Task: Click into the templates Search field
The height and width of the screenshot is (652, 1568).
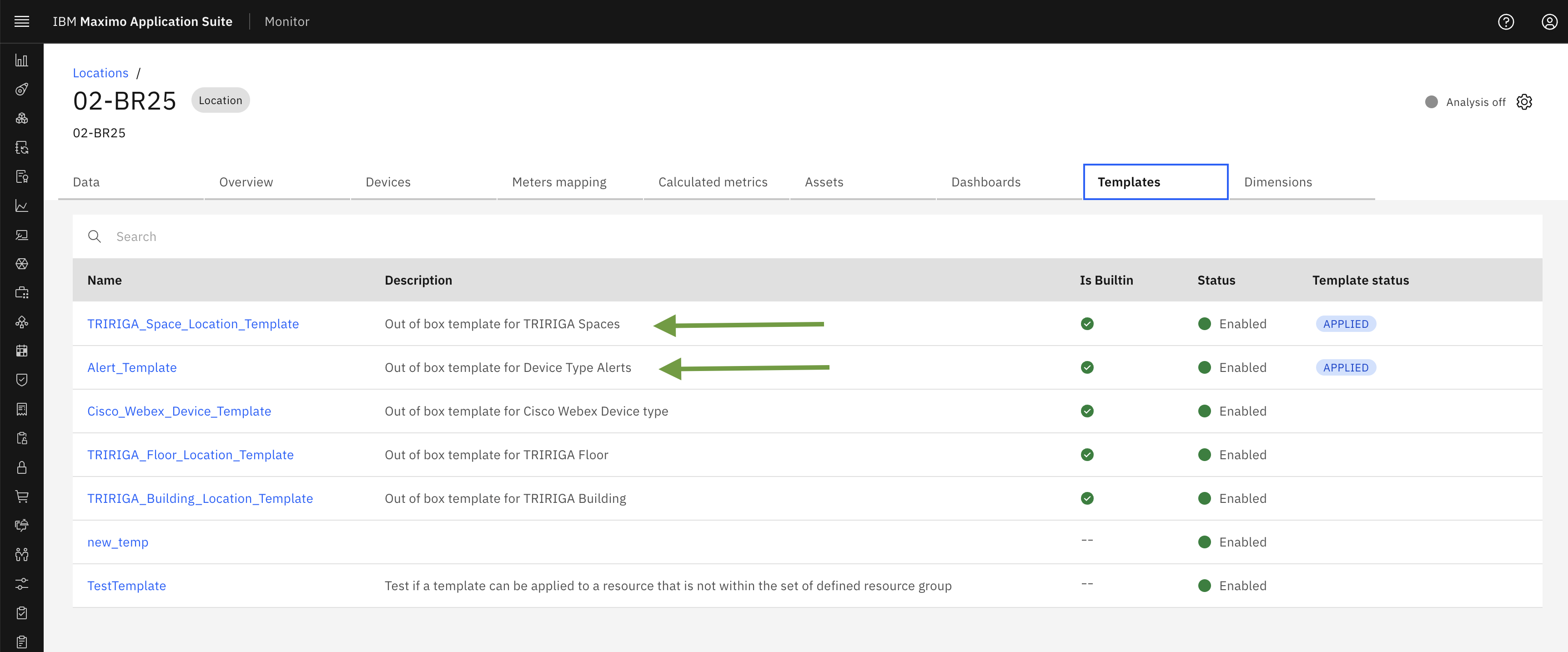Action: (807, 236)
